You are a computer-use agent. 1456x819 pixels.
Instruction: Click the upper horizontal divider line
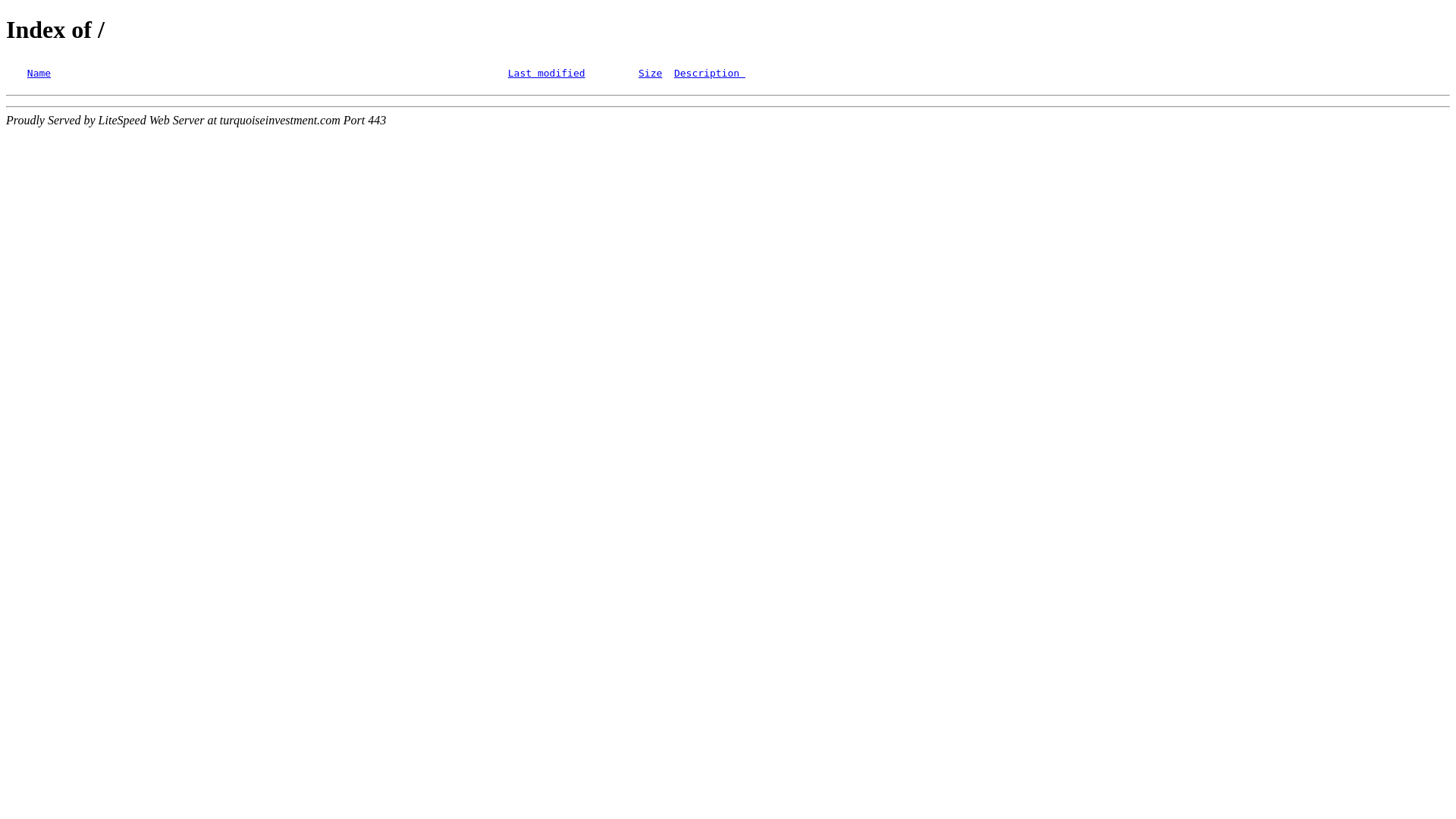728,96
